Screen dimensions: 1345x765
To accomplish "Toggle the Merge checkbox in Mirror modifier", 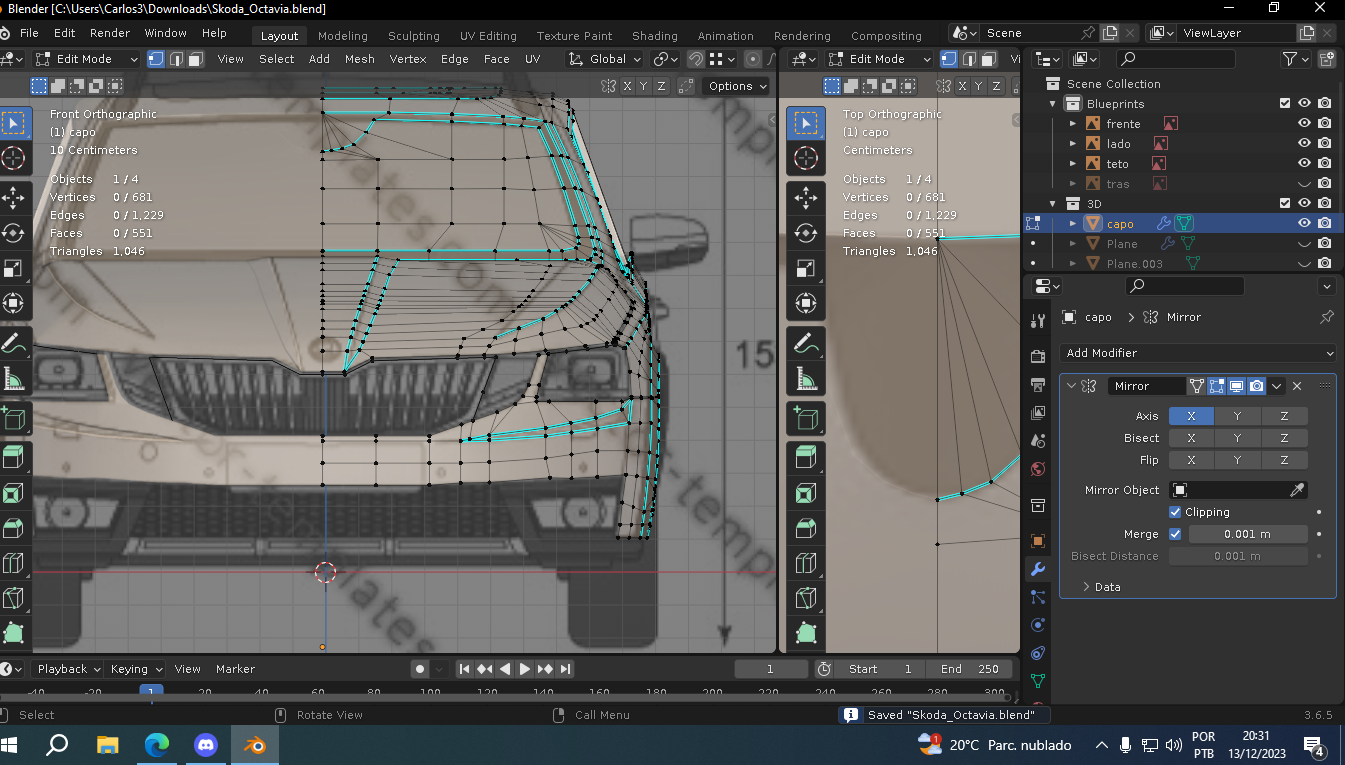I will [1175, 534].
